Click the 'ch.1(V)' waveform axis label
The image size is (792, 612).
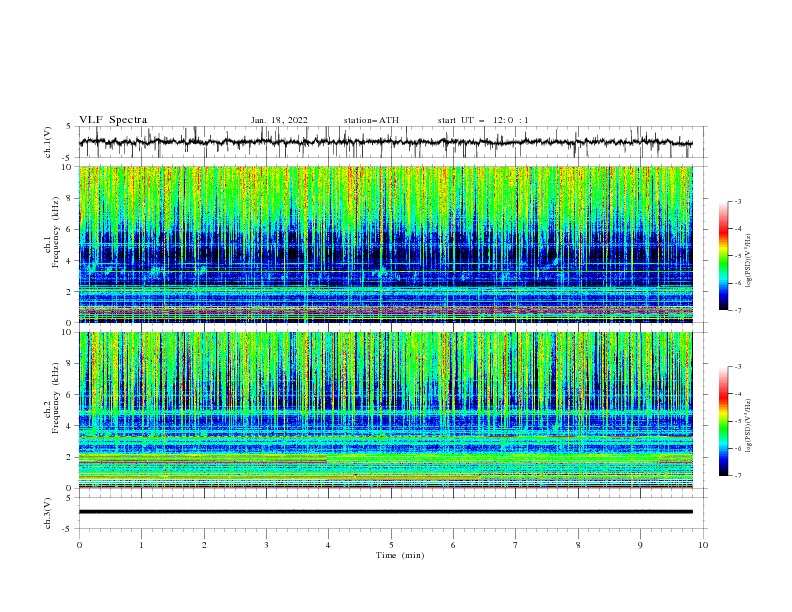tap(48, 142)
